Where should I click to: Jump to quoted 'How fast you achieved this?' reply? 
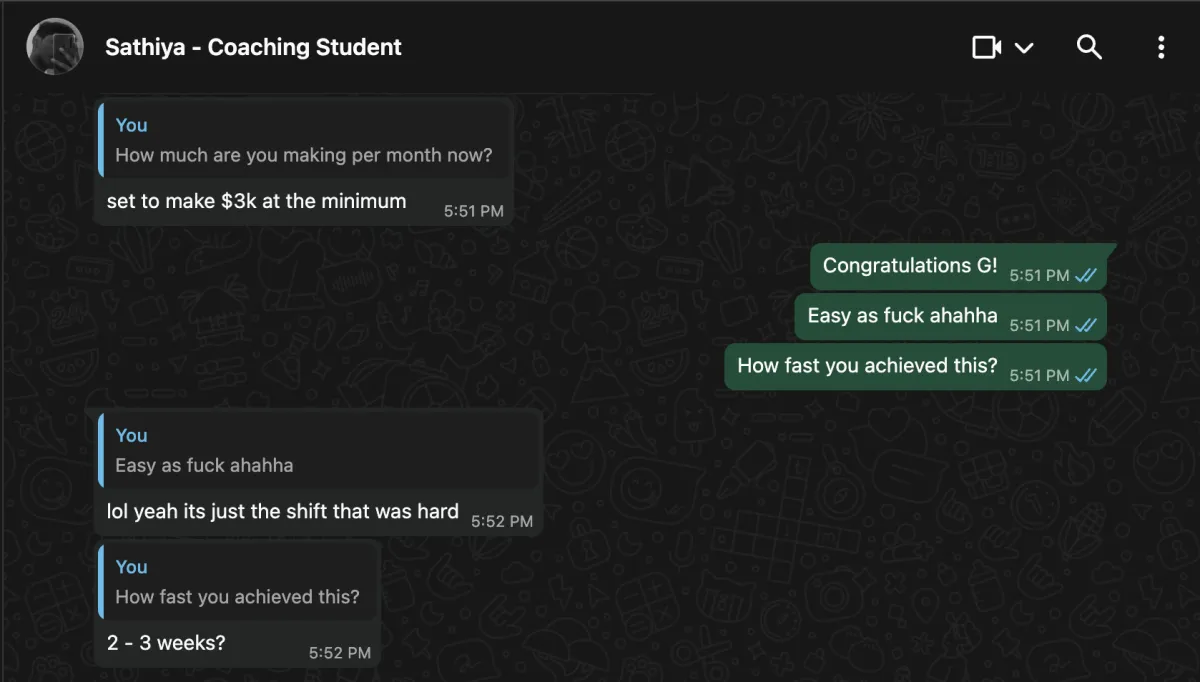point(238,582)
